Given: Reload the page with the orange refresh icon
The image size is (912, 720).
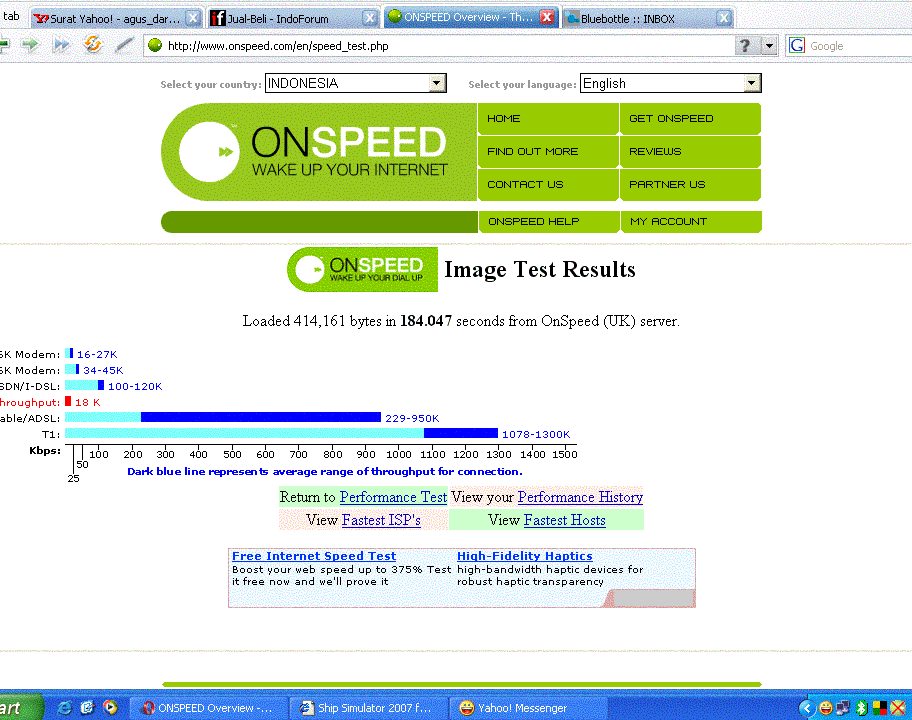Looking at the screenshot, I should 92,44.
